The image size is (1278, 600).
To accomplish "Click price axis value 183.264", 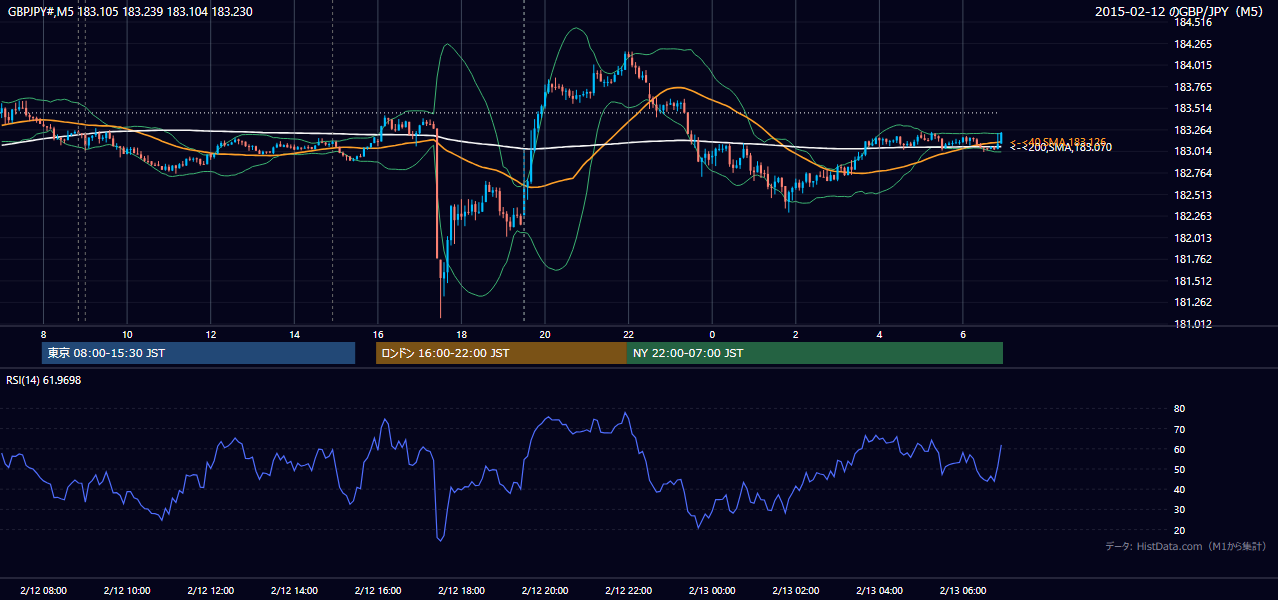I will click(1192, 130).
